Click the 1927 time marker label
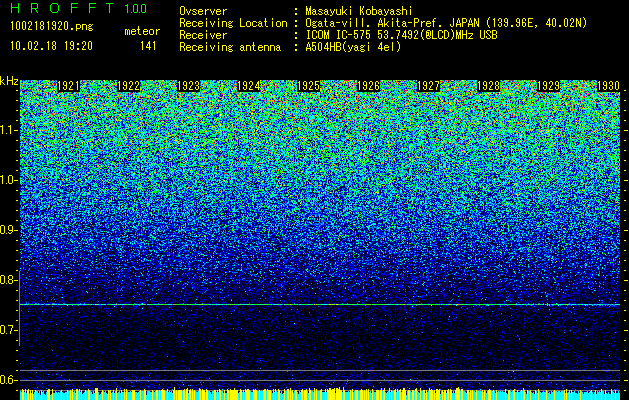The image size is (629, 400). point(429,86)
